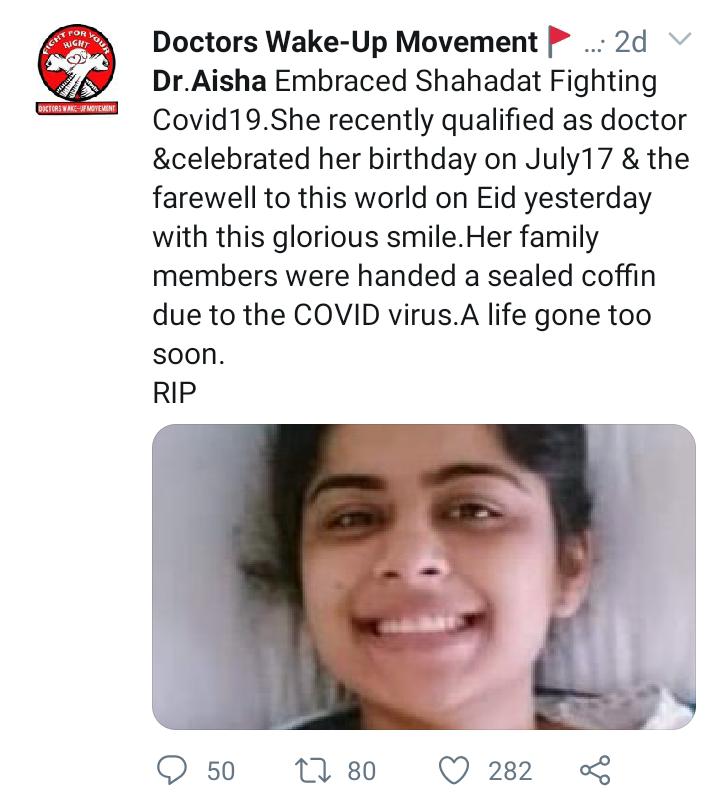Open the Doctors Wake-Up Movement profile avatar
719x810 pixels.
pos(77,62)
